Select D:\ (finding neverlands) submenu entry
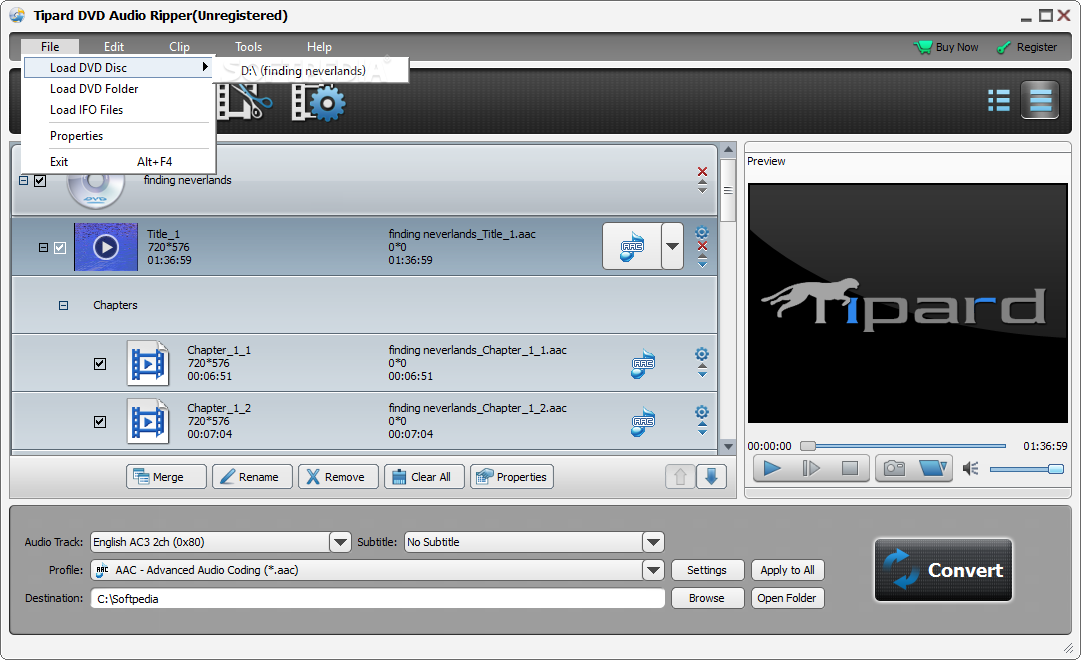 [x=310, y=70]
